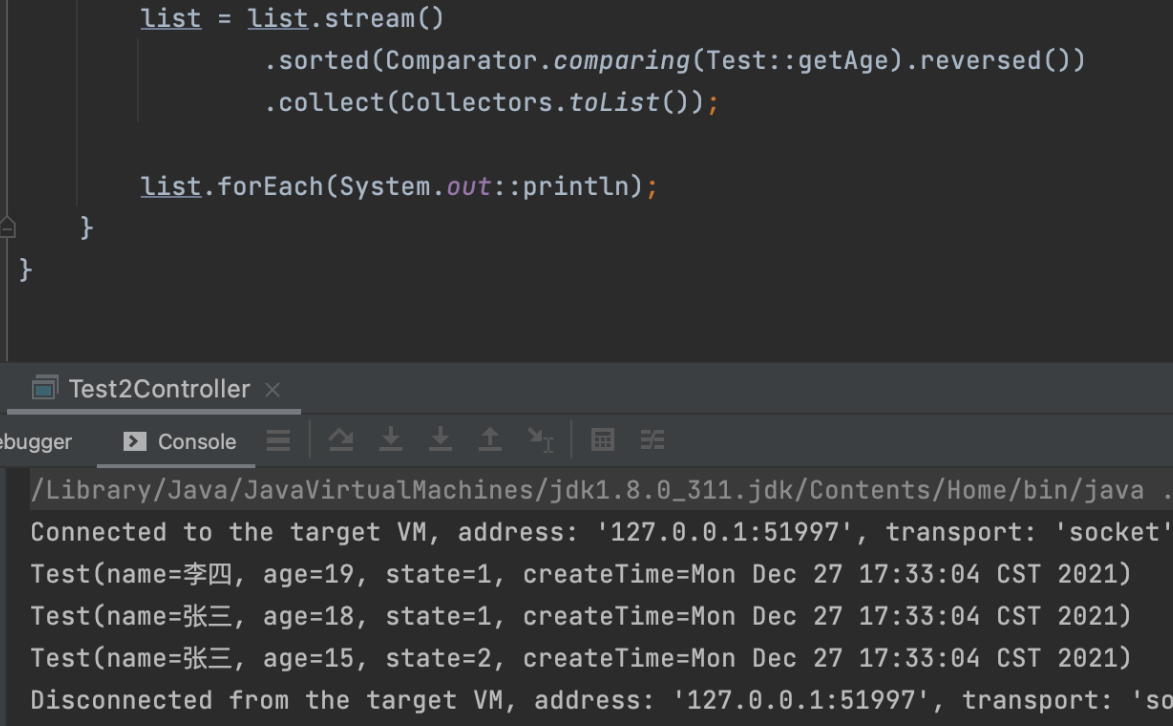Click the toList call in the code
The width and height of the screenshot is (1173, 726).
pyautogui.click(x=615, y=103)
